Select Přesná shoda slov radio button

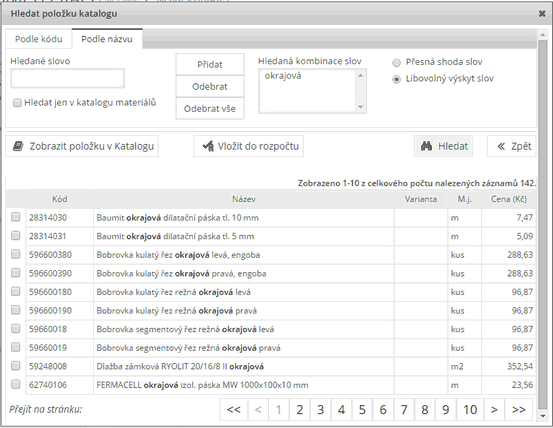[396, 63]
